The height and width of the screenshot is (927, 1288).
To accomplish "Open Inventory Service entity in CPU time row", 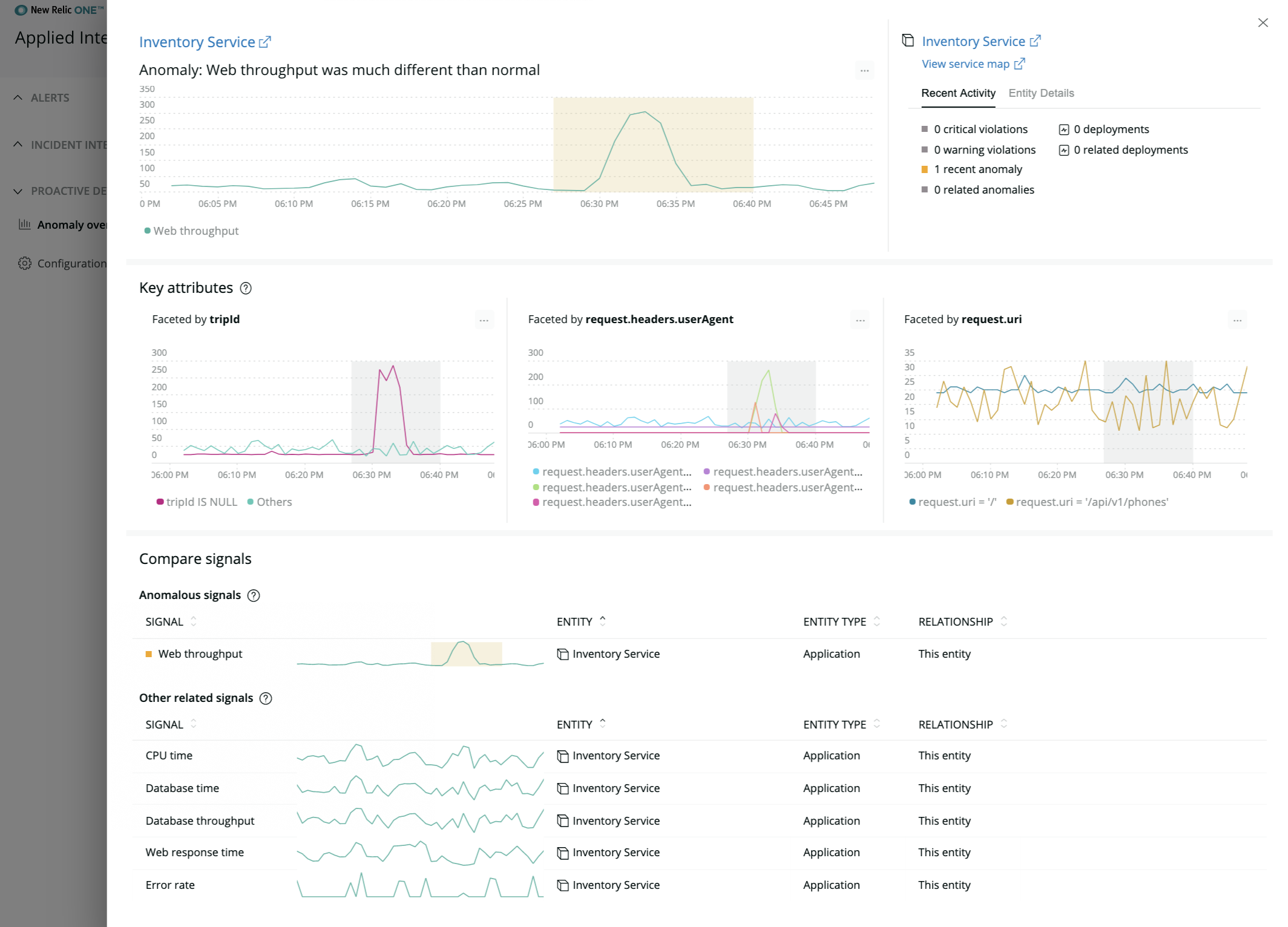I will tap(616, 756).
